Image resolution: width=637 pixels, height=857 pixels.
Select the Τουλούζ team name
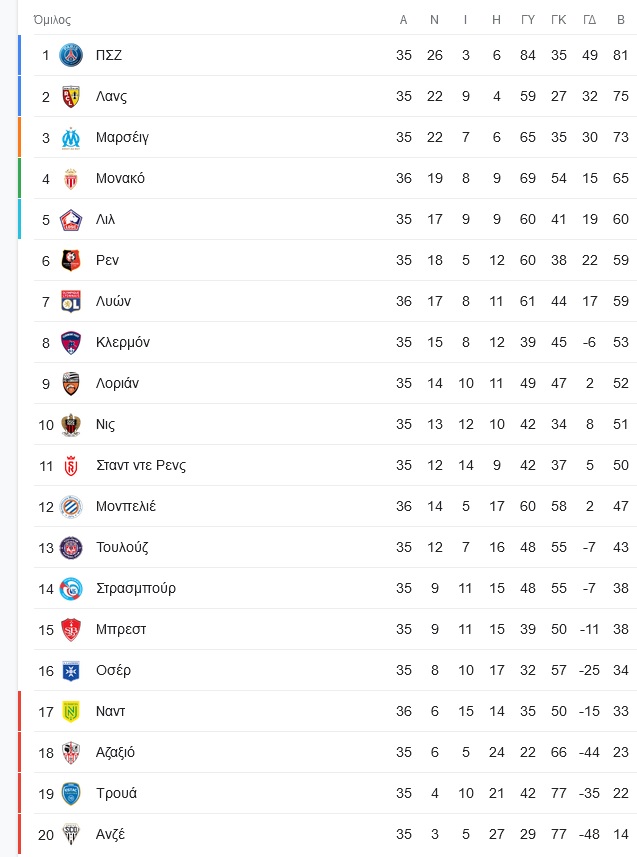[x=122, y=547]
